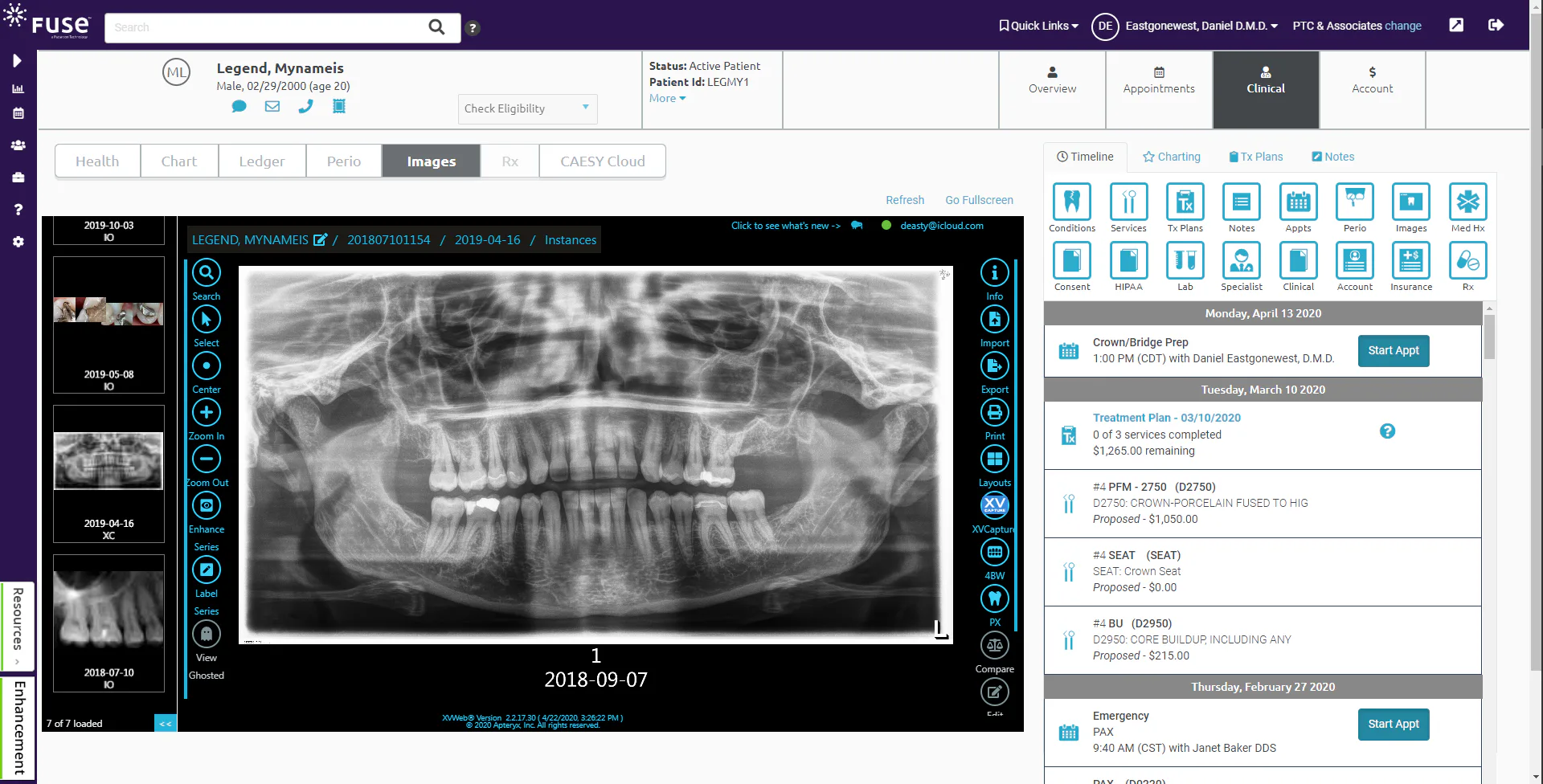
Task: Open Med Hx tile
Action: 1467,202
